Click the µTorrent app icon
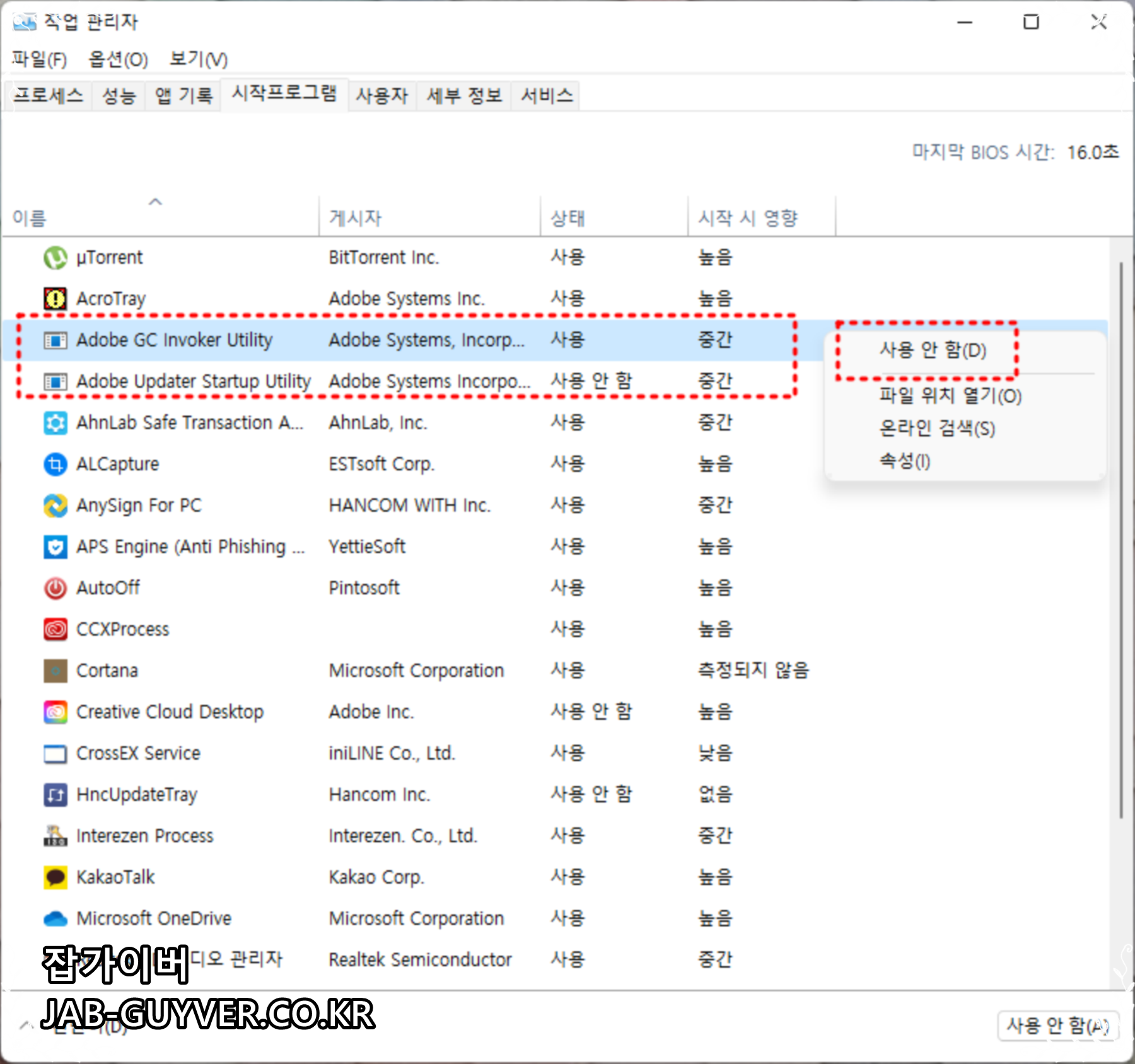1135x1064 pixels. pyautogui.click(x=55, y=258)
